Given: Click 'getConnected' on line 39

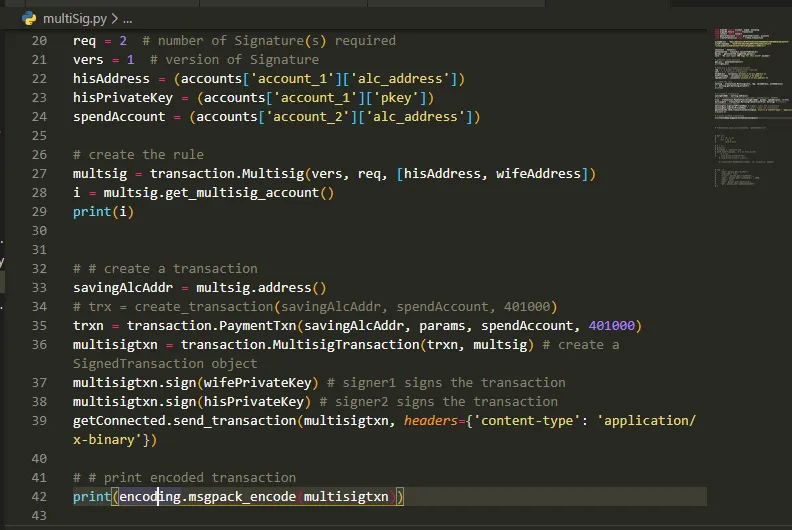Looking at the screenshot, I should (119, 421).
